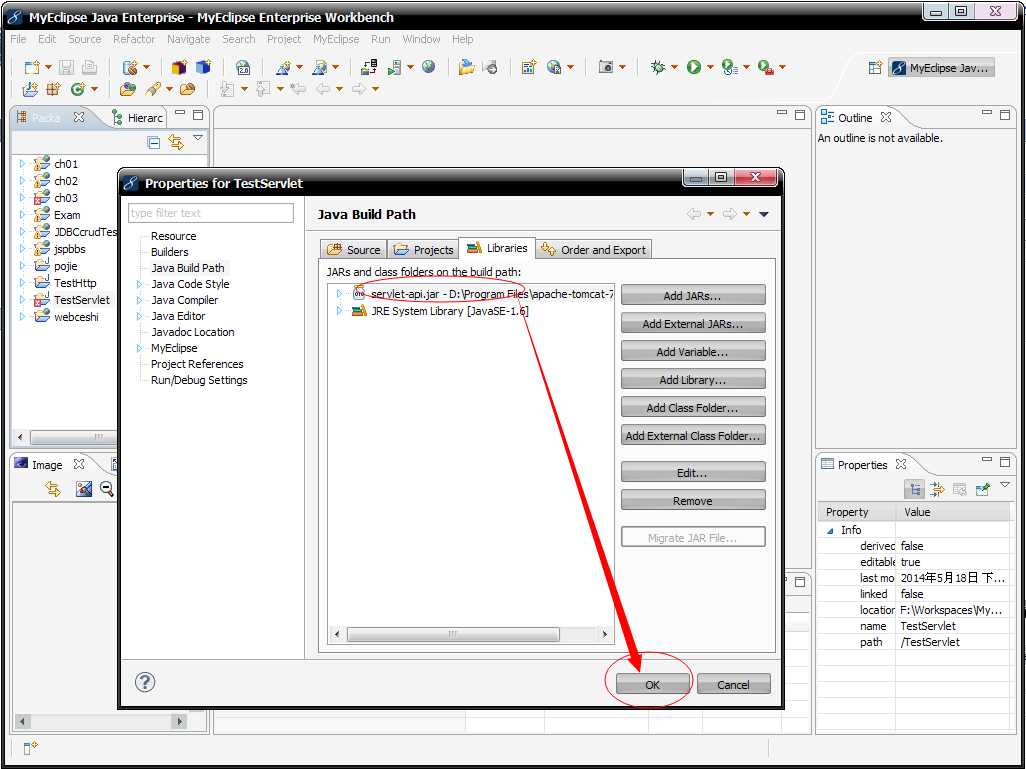The height and width of the screenshot is (769, 1026).
Task: Focus the type filter text field
Action: click(x=211, y=213)
